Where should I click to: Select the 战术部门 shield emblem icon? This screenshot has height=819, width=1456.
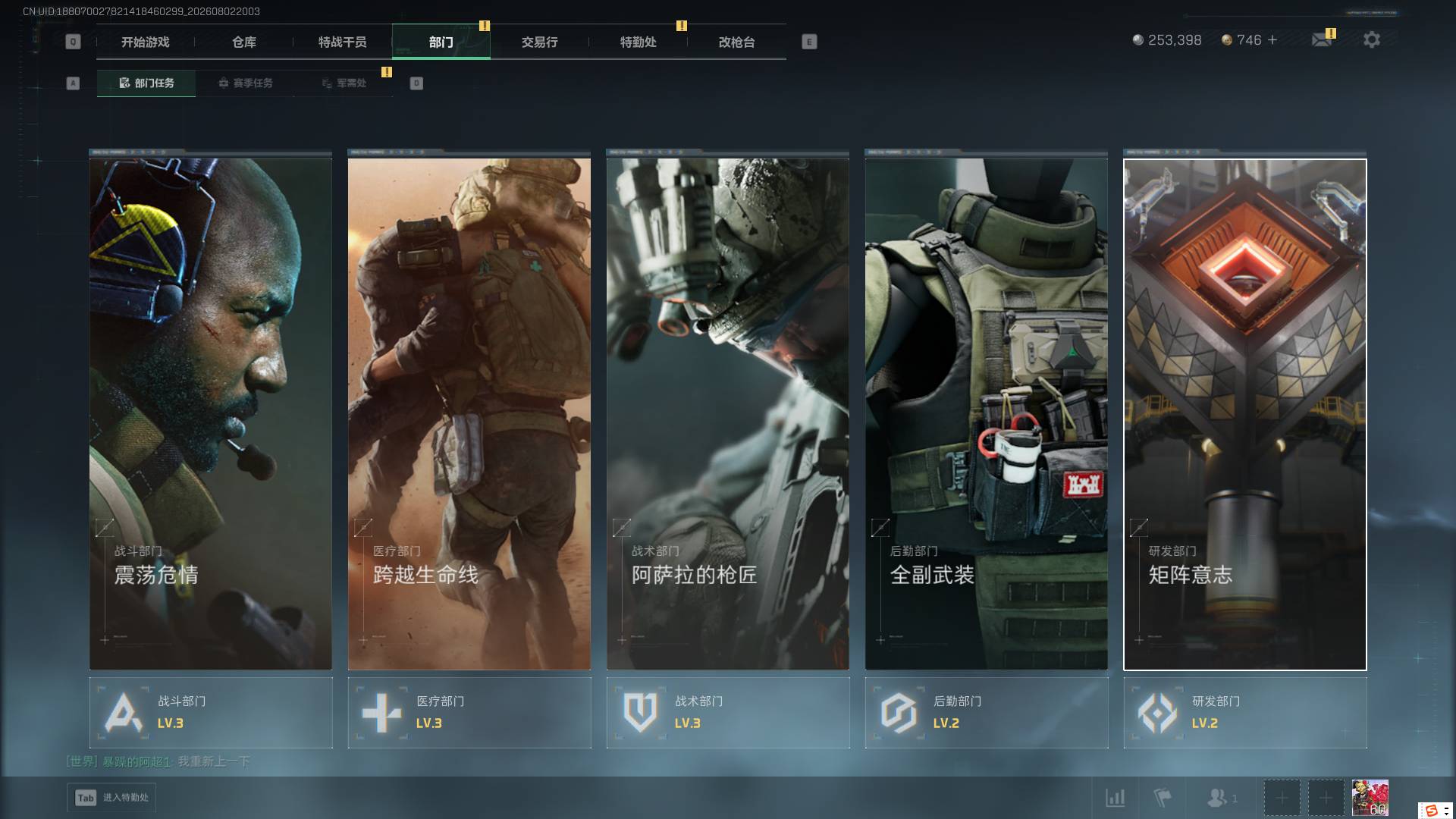(640, 712)
